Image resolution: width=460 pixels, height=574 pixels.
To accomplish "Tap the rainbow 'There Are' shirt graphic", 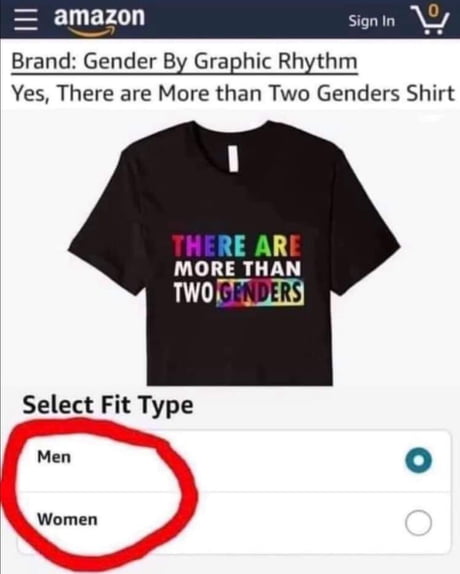I will (x=237, y=246).
